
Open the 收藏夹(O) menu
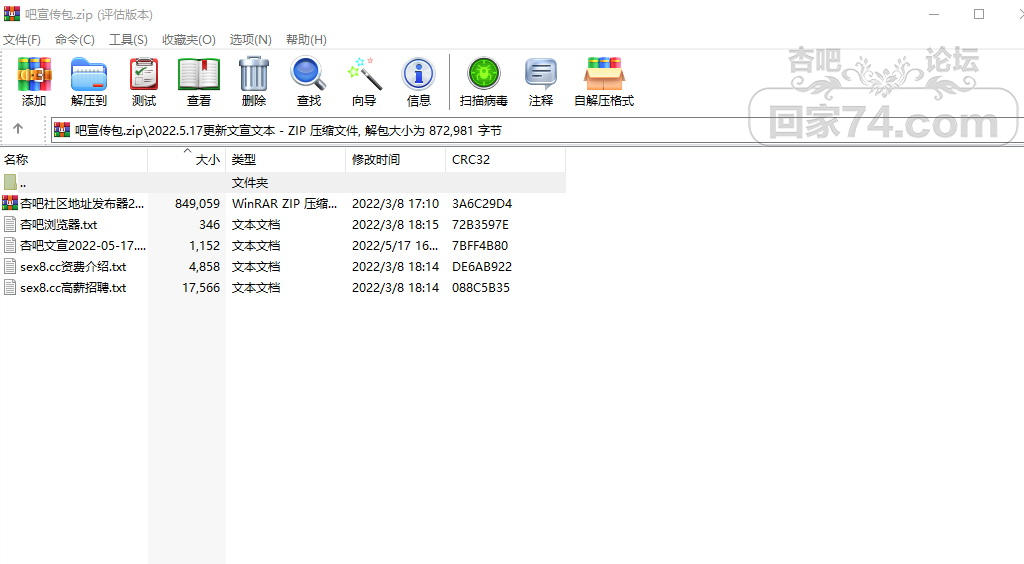coord(189,40)
